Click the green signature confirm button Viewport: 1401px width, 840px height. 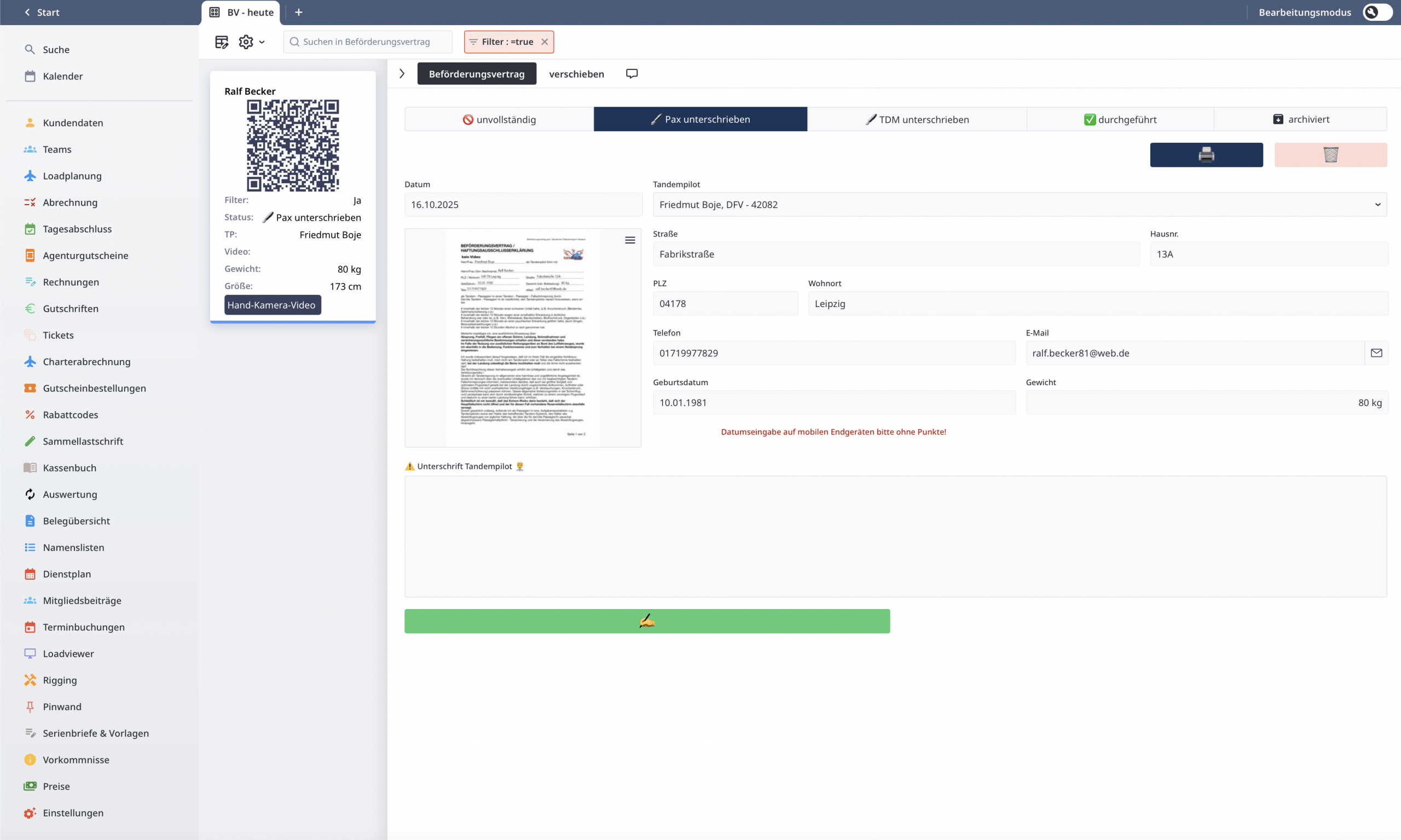click(646, 621)
